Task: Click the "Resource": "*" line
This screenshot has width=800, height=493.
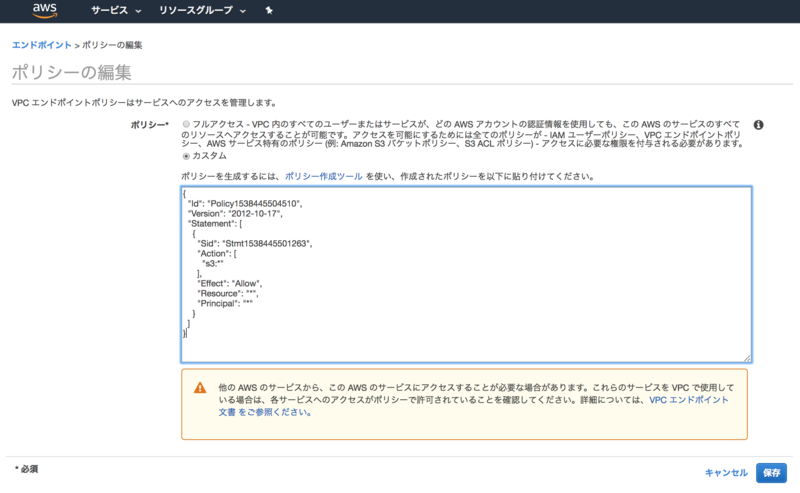Action: click(x=228, y=293)
